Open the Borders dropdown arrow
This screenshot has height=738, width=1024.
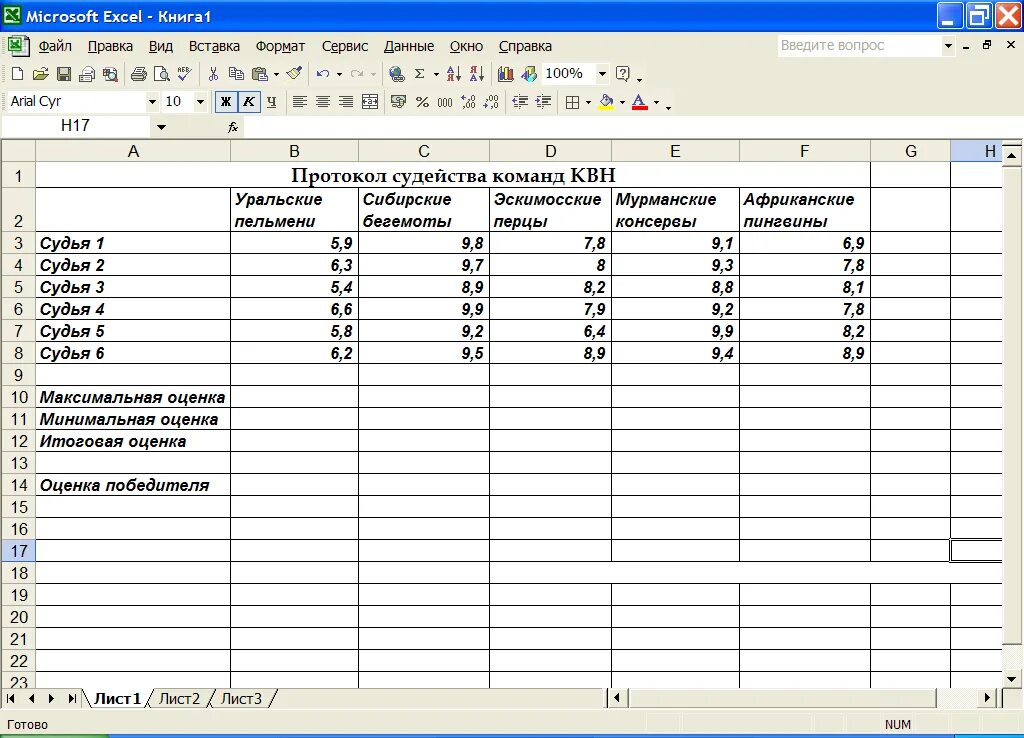(x=588, y=103)
